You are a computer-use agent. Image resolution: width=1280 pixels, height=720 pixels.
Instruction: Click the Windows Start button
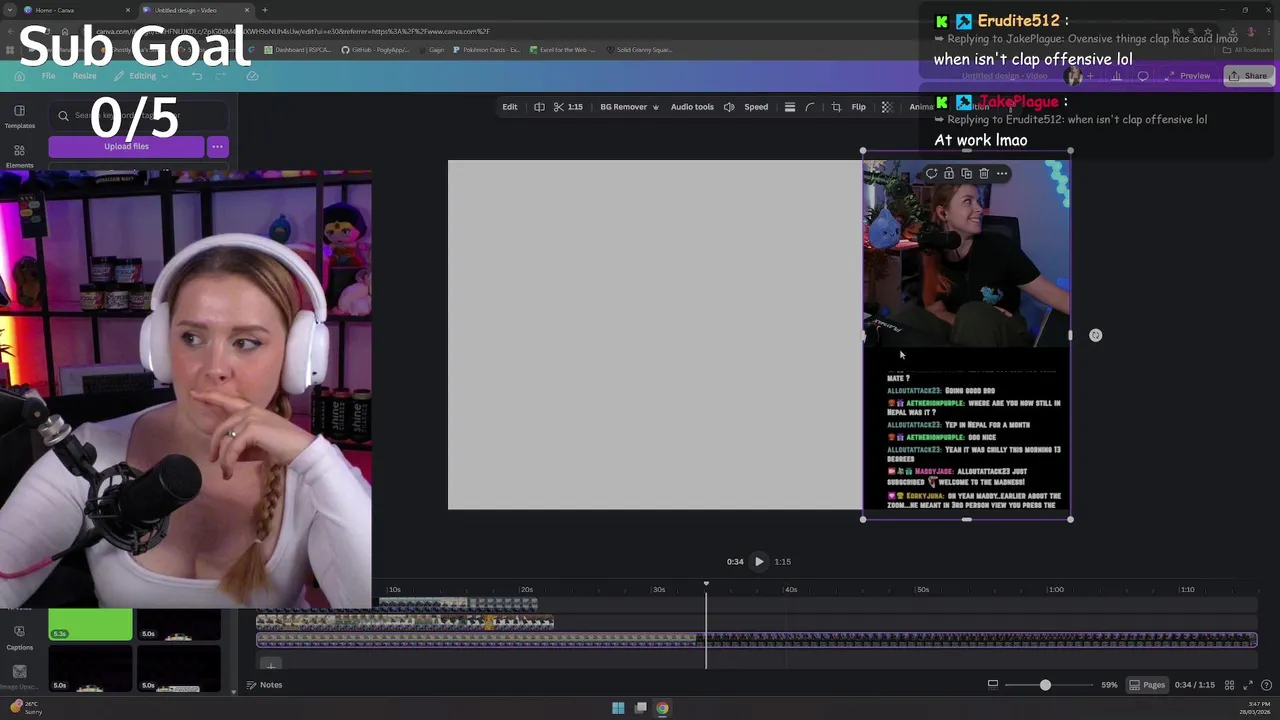[x=618, y=708]
